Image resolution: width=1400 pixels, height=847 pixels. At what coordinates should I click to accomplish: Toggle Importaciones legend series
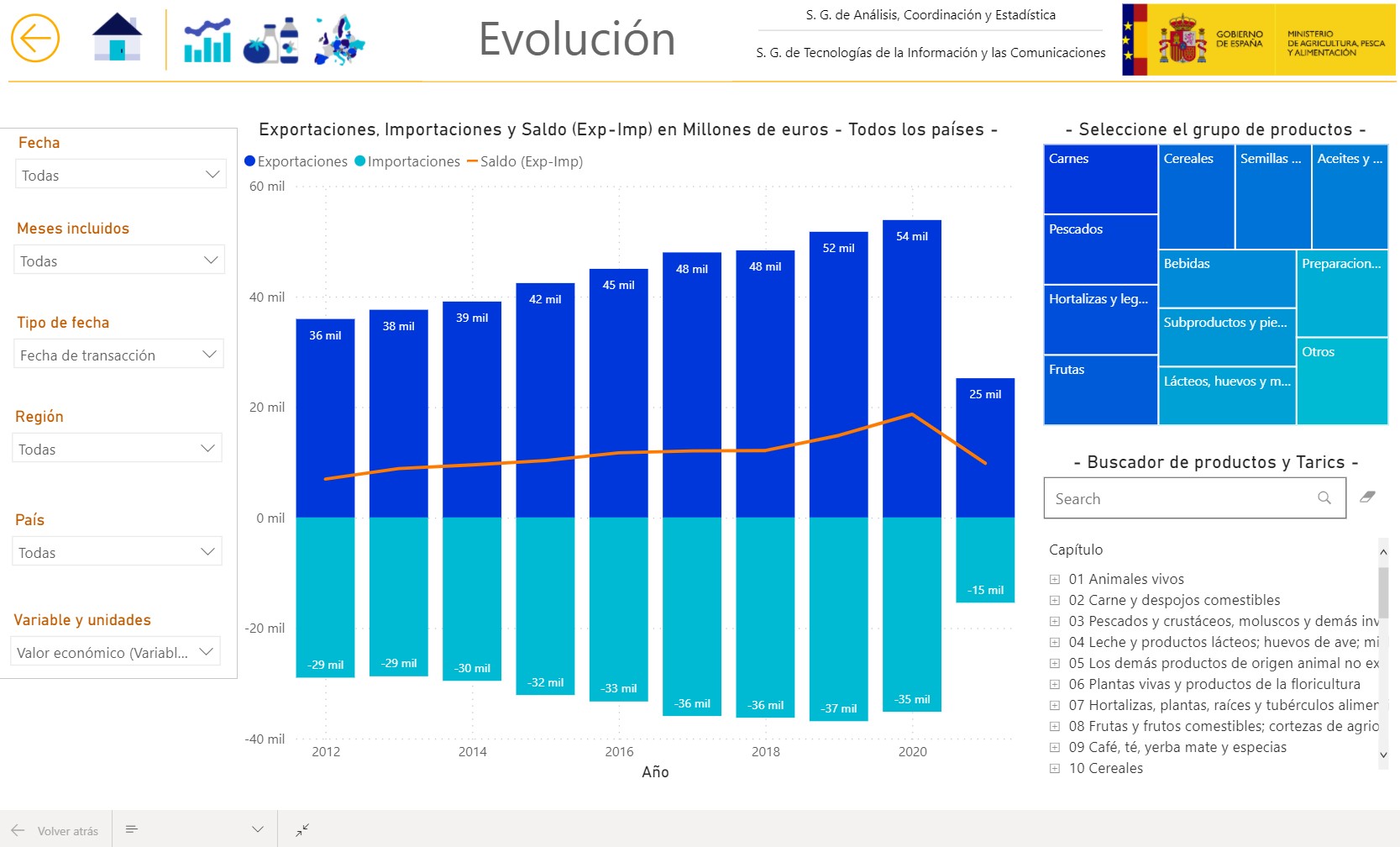coord(407,161)
